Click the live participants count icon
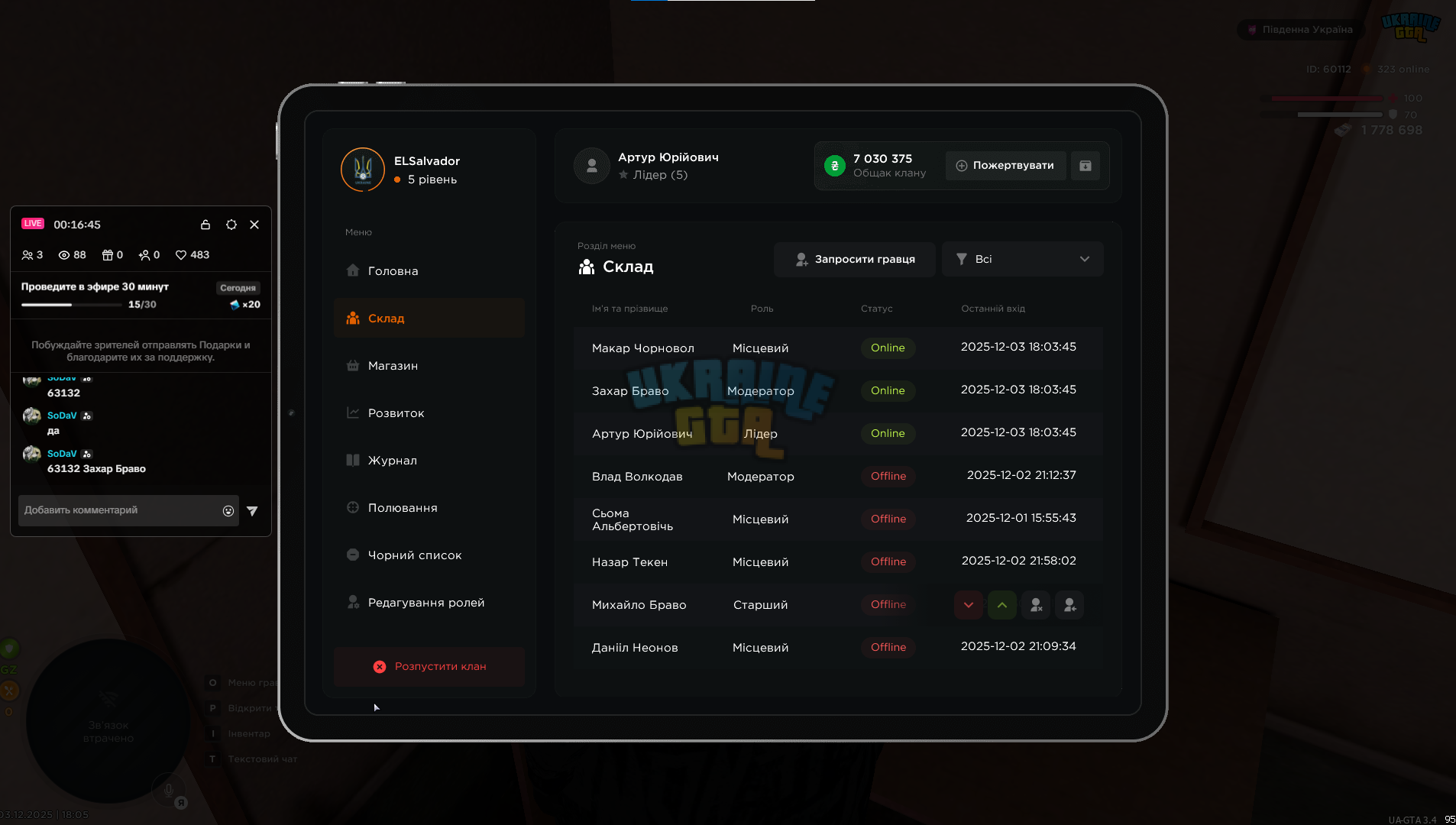 [28, 255]
